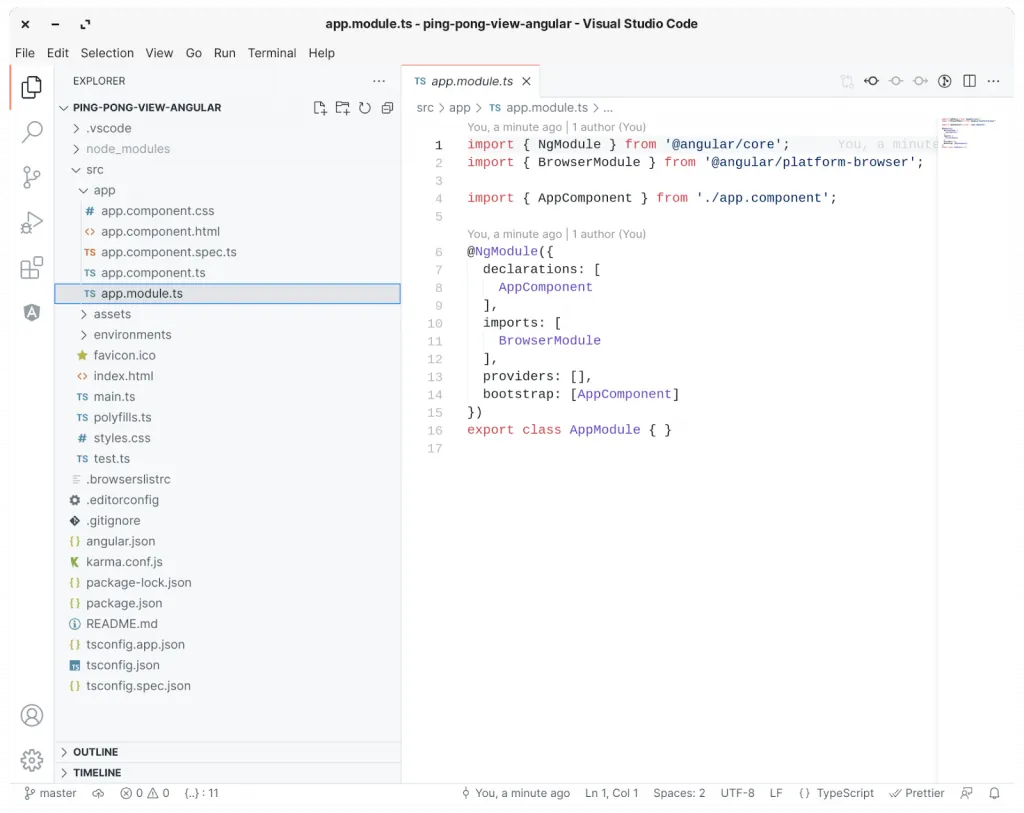Open the Search view icon
This screenshot has height=813, width=1024.
pyautogui.click(x=31, y=132)
